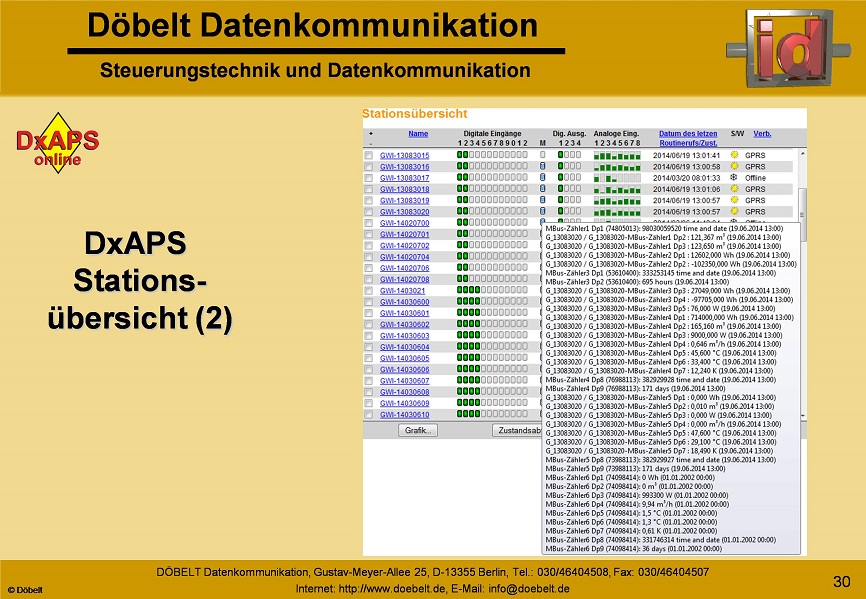Image resolution: width=866 pixels, height=599 pixels.
Task: Select the checkbox next to GWI-14030610
Action: pos(369,414)
